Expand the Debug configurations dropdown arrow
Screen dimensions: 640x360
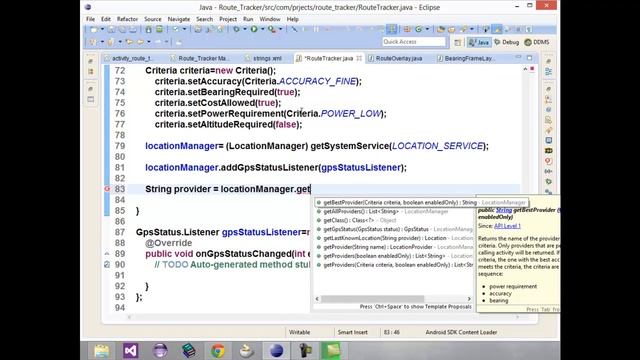245,29
